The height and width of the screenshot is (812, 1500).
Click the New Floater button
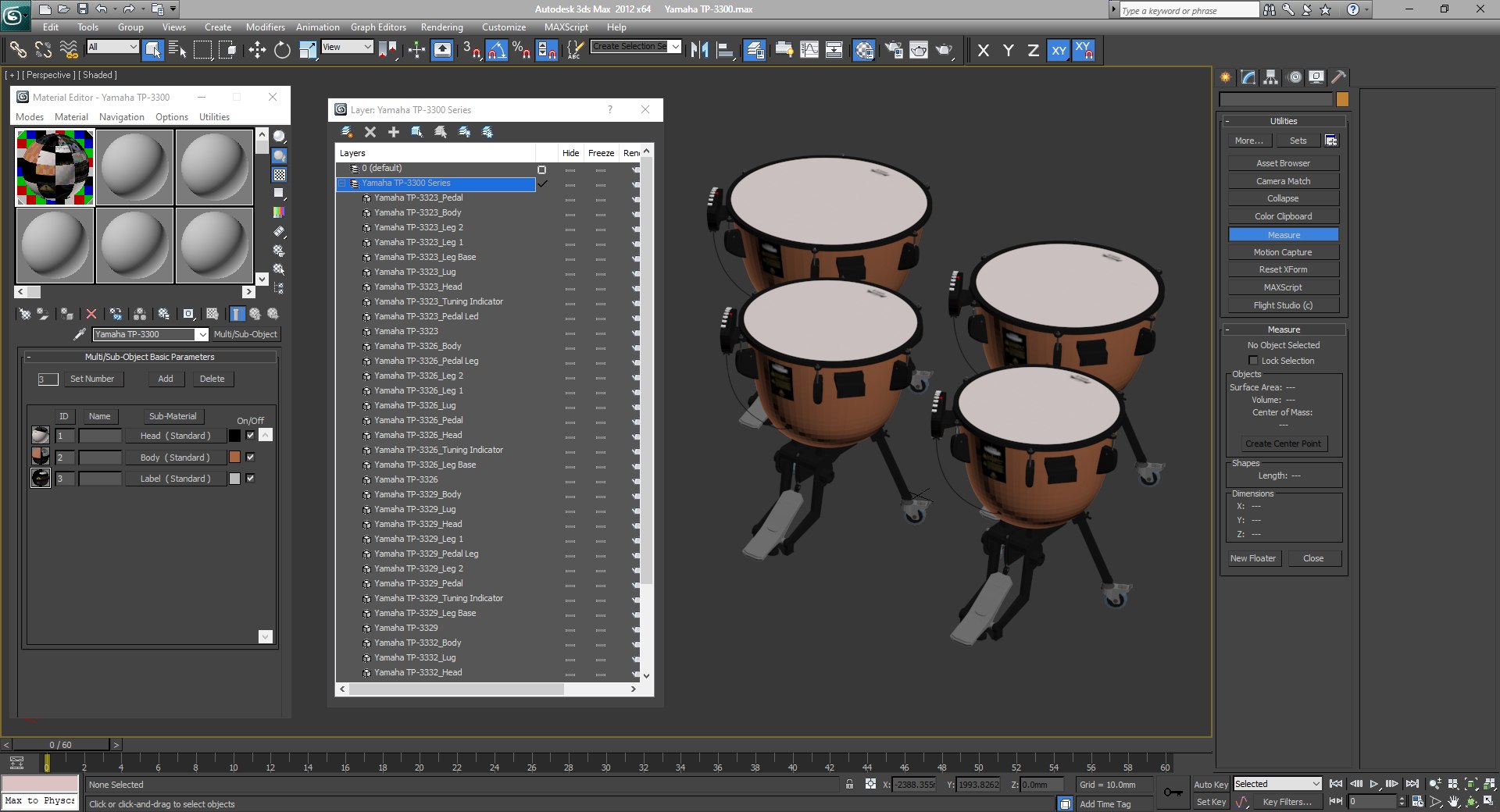[1253, 558]
